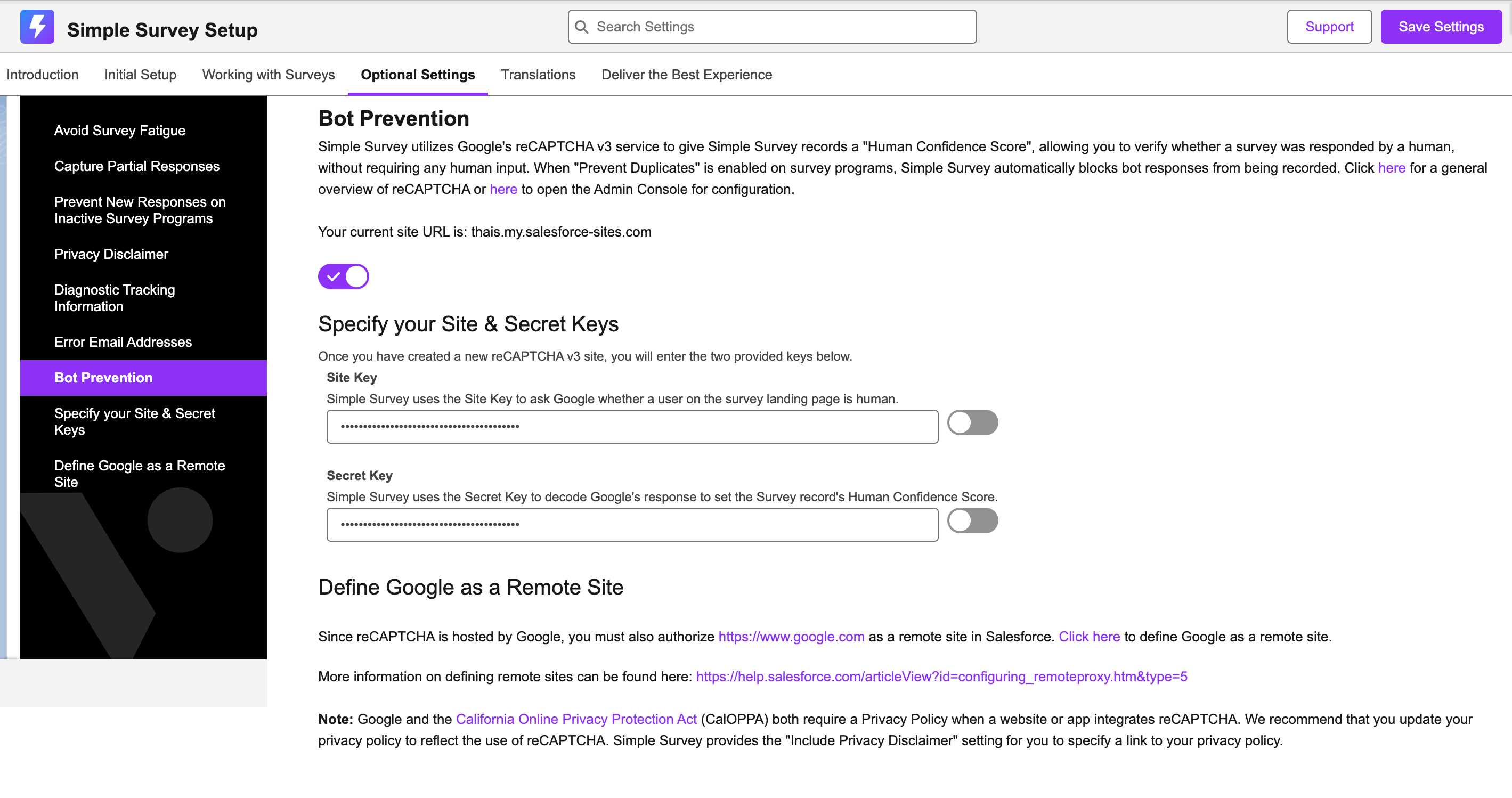
Task: Select Avoid Survey Fatigue in sidebar
Action: tap(120, 131)
